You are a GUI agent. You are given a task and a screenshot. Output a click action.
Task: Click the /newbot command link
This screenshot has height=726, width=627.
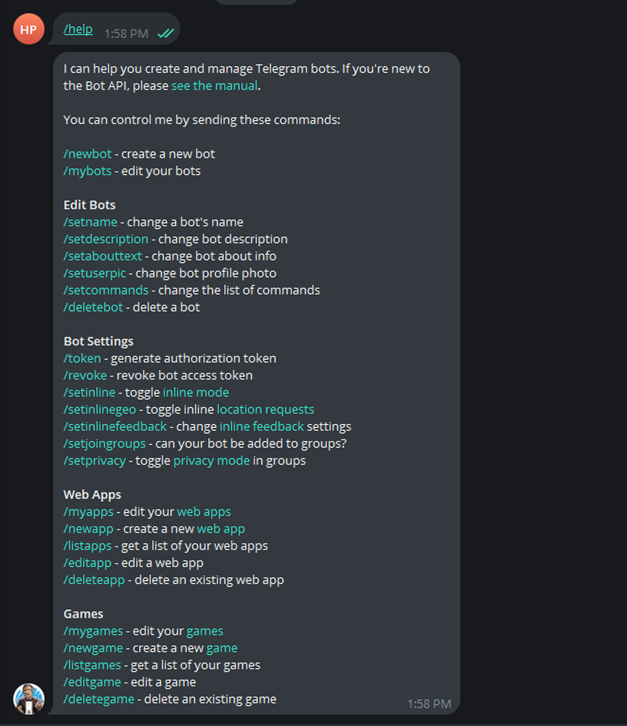point(87,154)
